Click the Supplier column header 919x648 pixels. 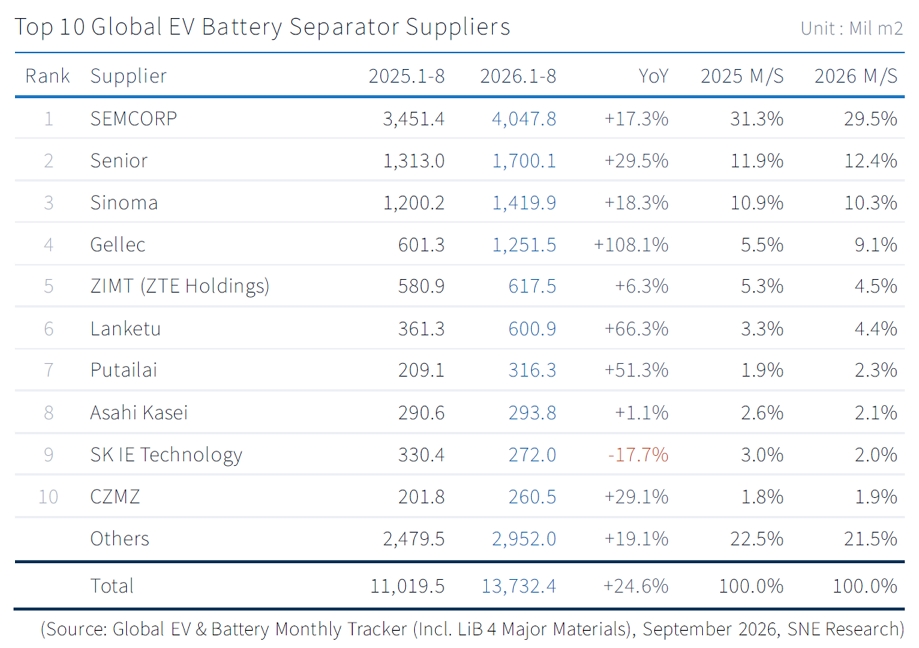(x=128, y=76)
